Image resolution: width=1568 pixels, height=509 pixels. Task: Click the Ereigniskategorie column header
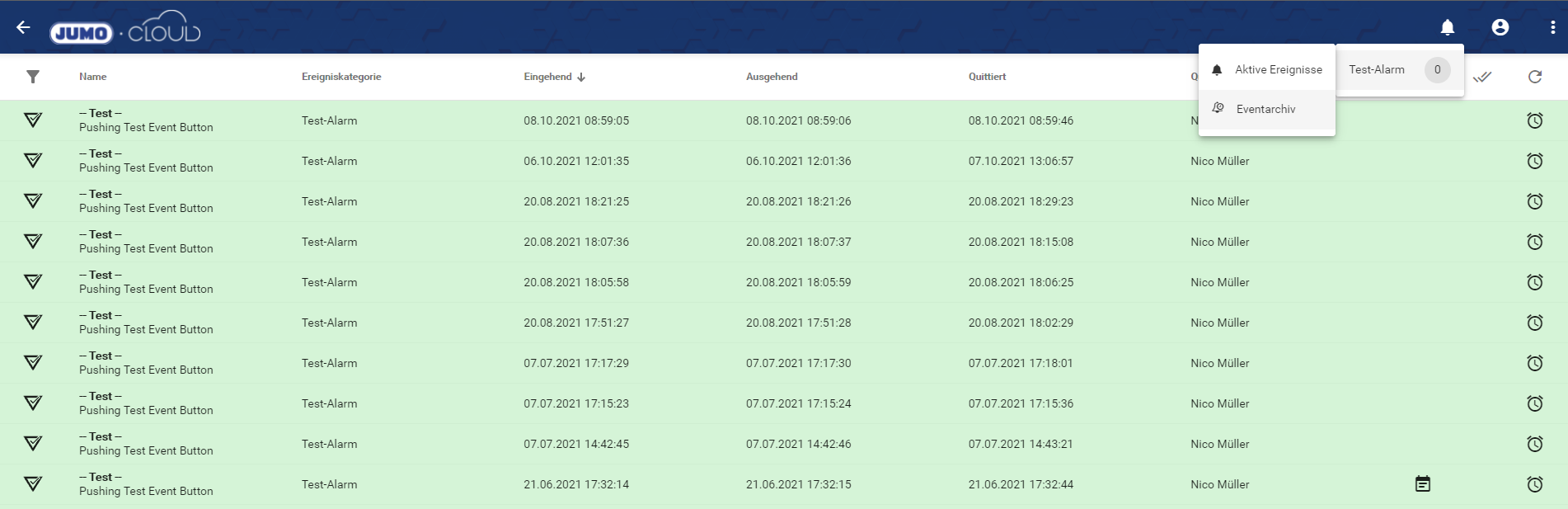point(341,77)
